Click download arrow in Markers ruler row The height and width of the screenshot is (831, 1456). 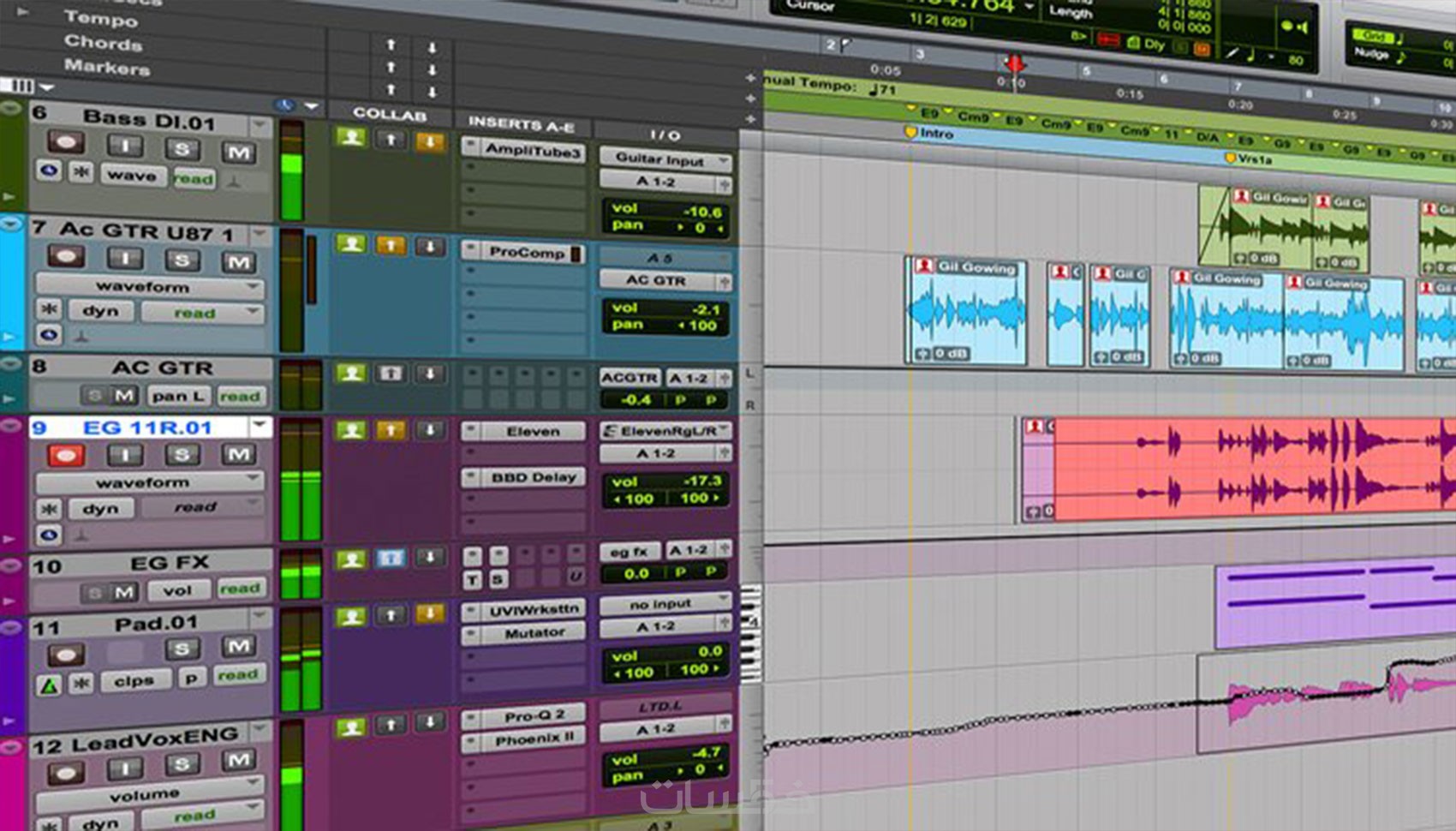click(433, 92)
